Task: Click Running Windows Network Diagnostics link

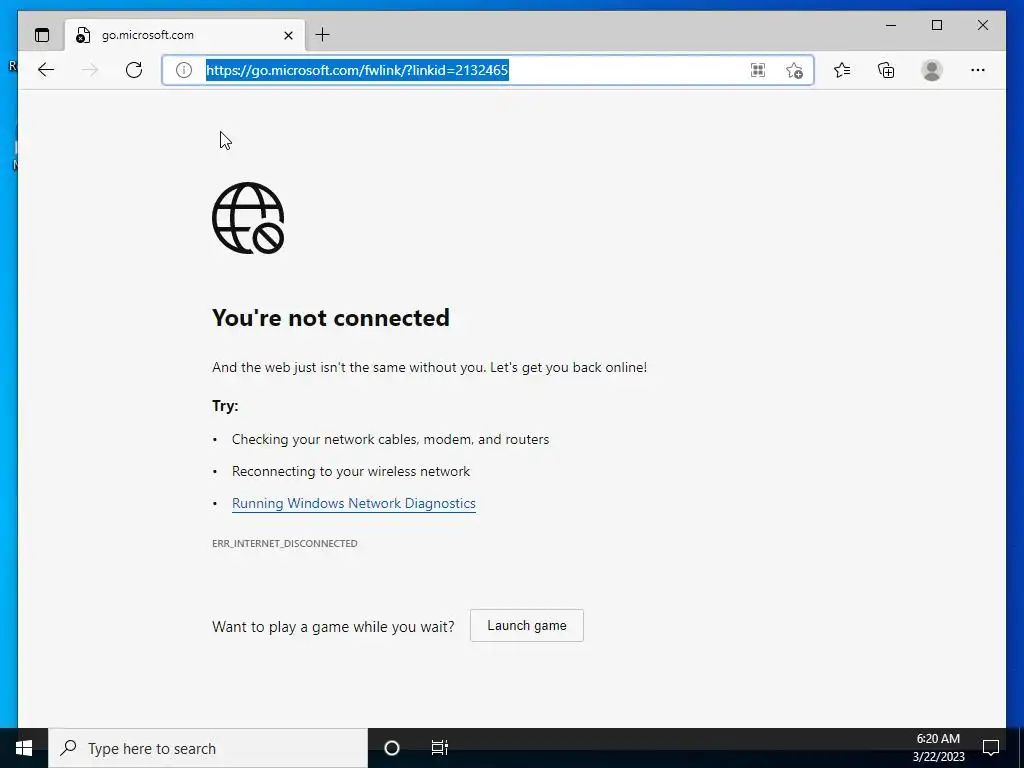Action: [353, 504]
